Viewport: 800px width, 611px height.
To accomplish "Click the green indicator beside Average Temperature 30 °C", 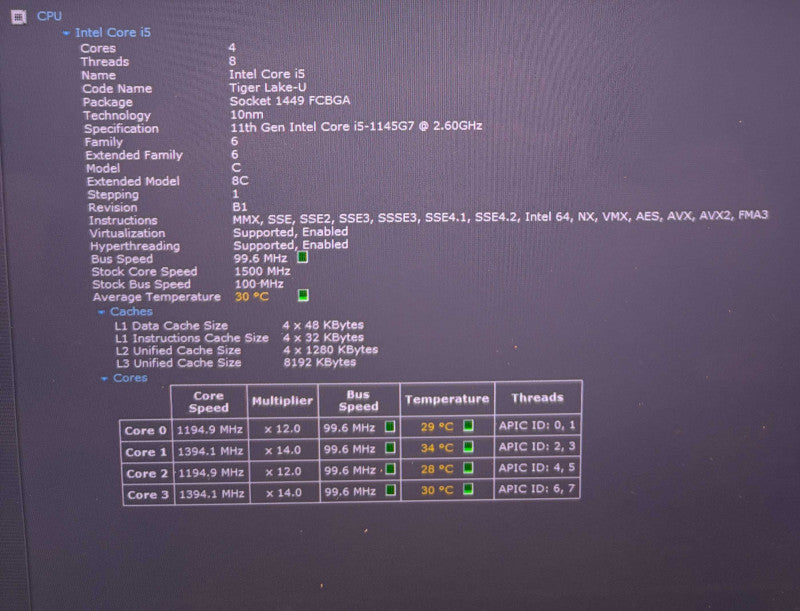I will click(303, 295).
